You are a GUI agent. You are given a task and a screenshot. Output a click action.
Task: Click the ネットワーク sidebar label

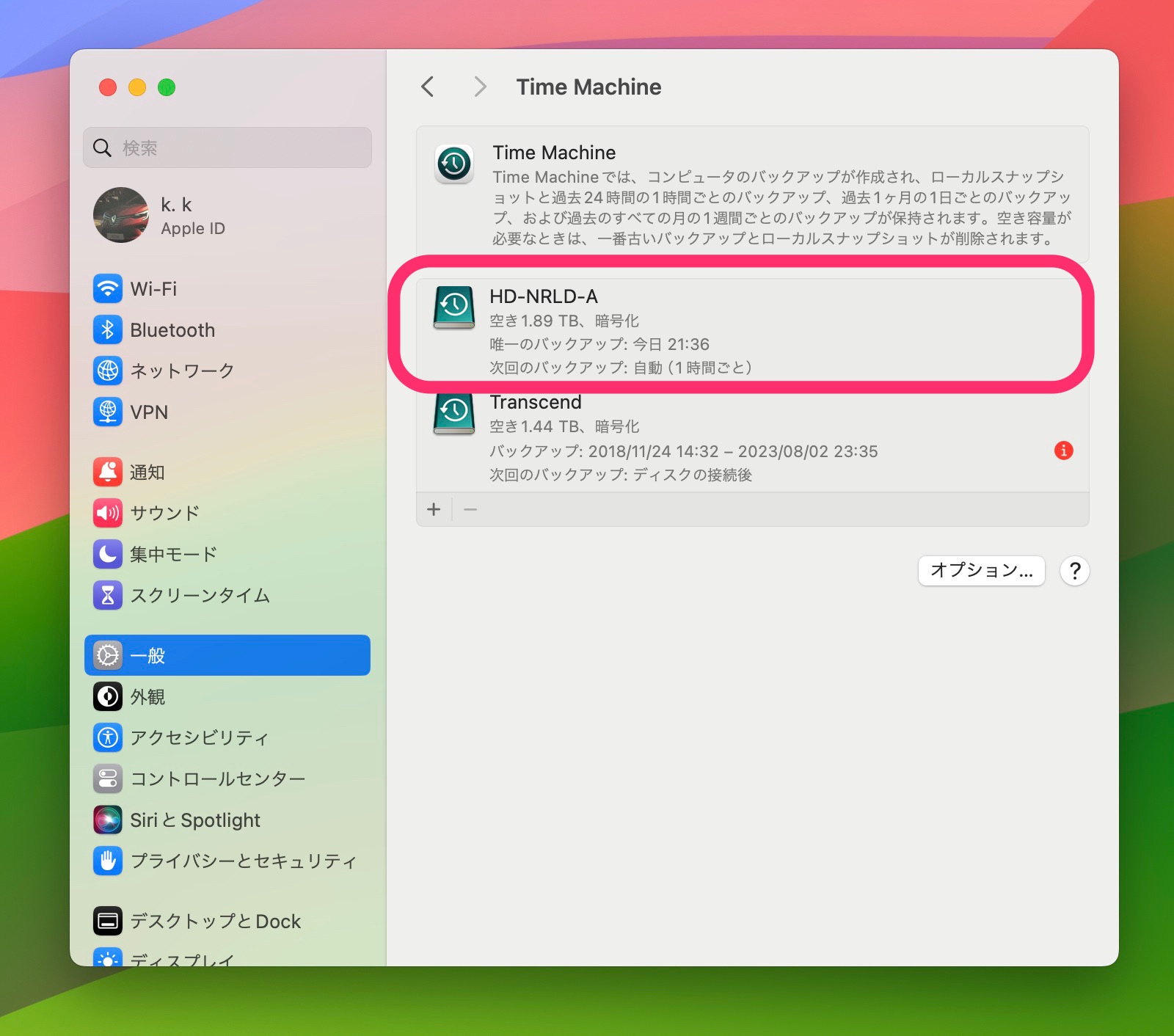click(182, 371)
